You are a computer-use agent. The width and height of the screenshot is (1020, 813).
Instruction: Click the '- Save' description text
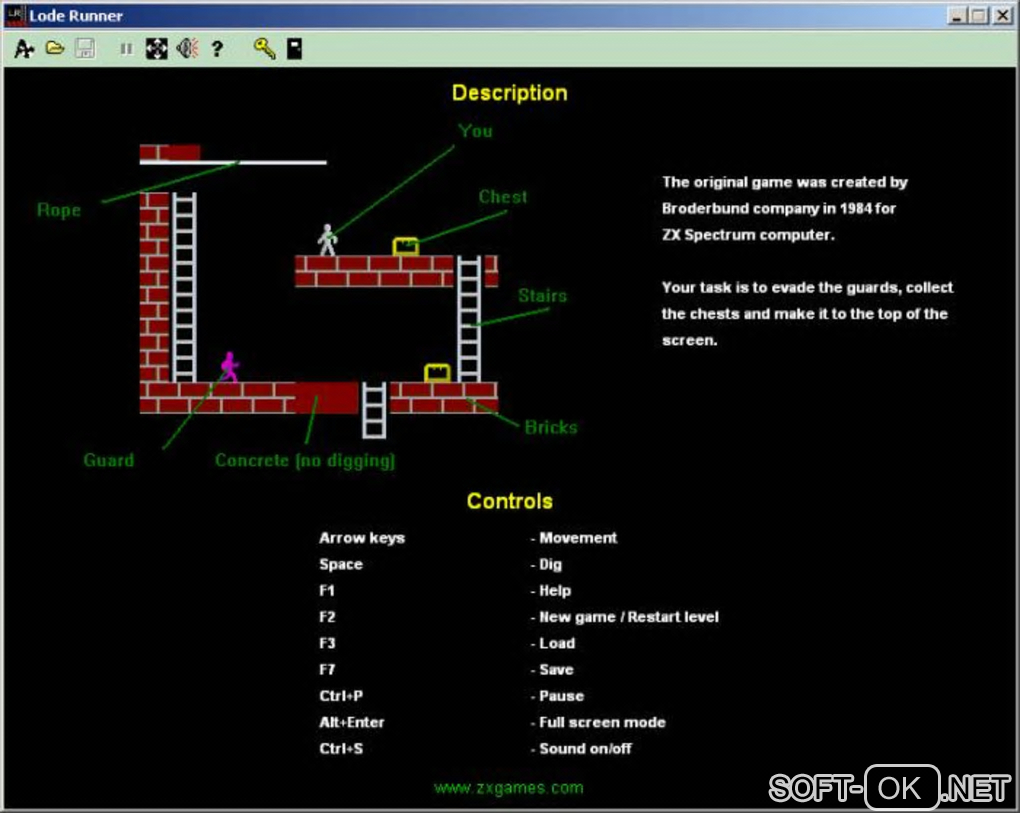coord(552,669)
